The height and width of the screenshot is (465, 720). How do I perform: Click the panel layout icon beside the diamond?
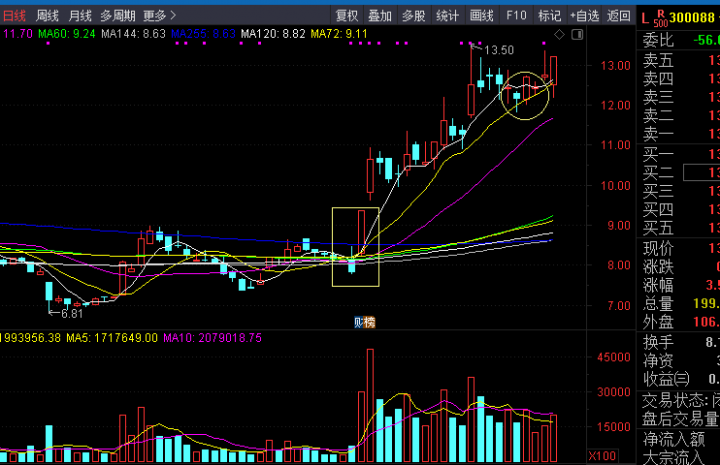point(575,34)
